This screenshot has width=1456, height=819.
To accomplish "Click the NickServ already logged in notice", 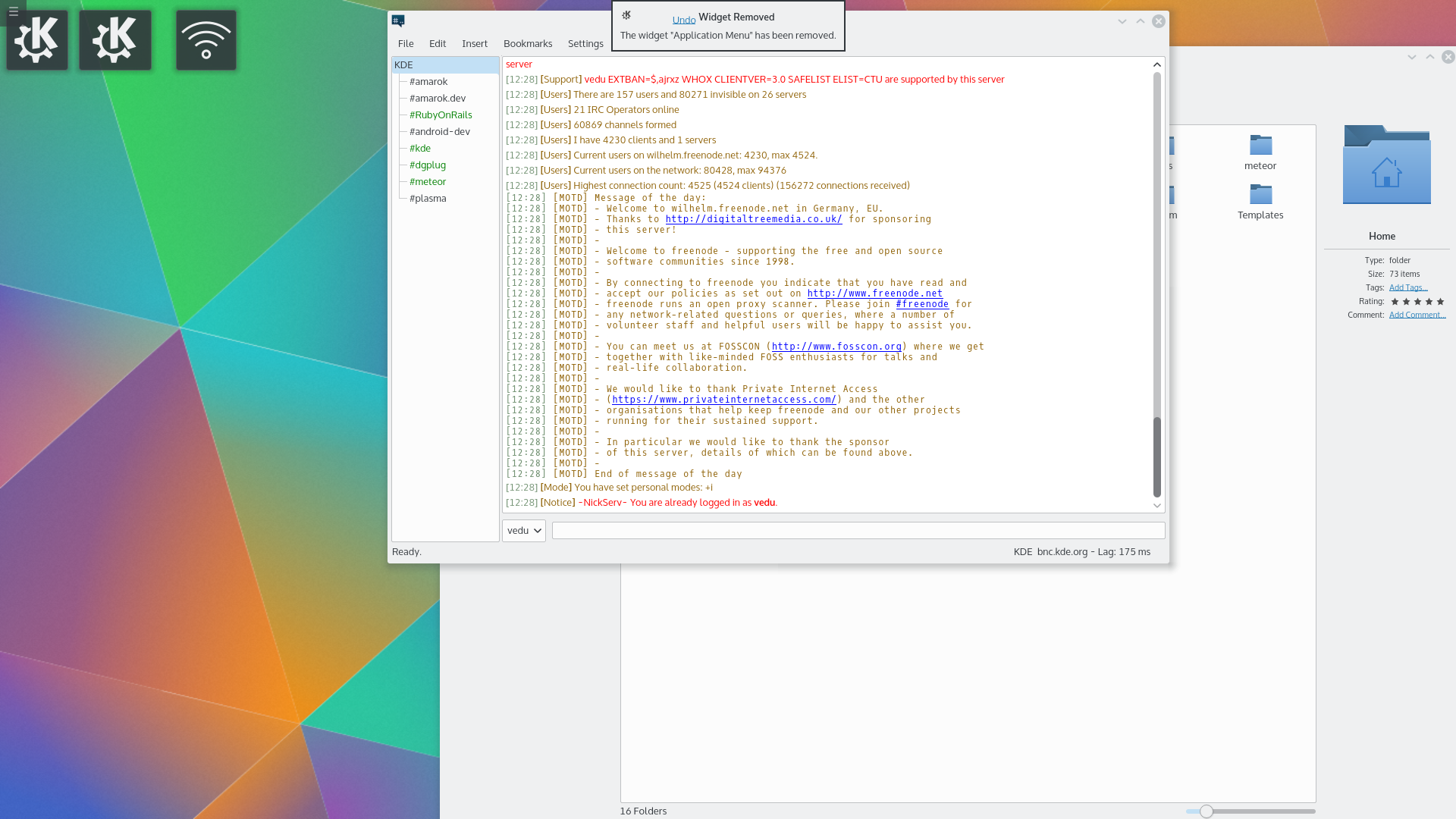I will point(642,503).
